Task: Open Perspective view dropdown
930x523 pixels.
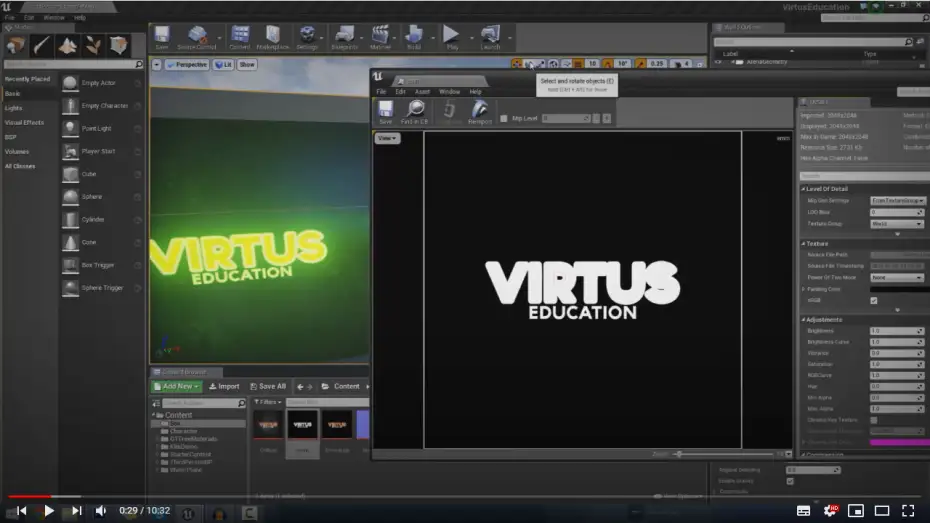Action: 187,65
